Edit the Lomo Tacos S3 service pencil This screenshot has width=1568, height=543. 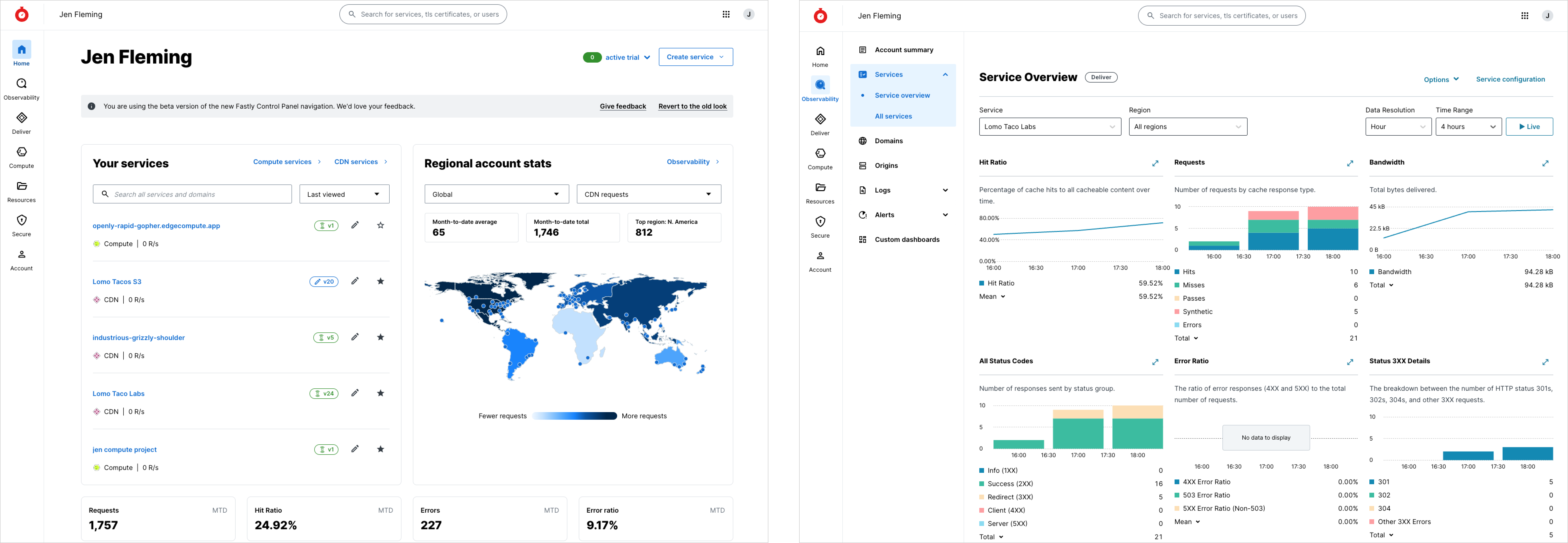tap(355, 281)
